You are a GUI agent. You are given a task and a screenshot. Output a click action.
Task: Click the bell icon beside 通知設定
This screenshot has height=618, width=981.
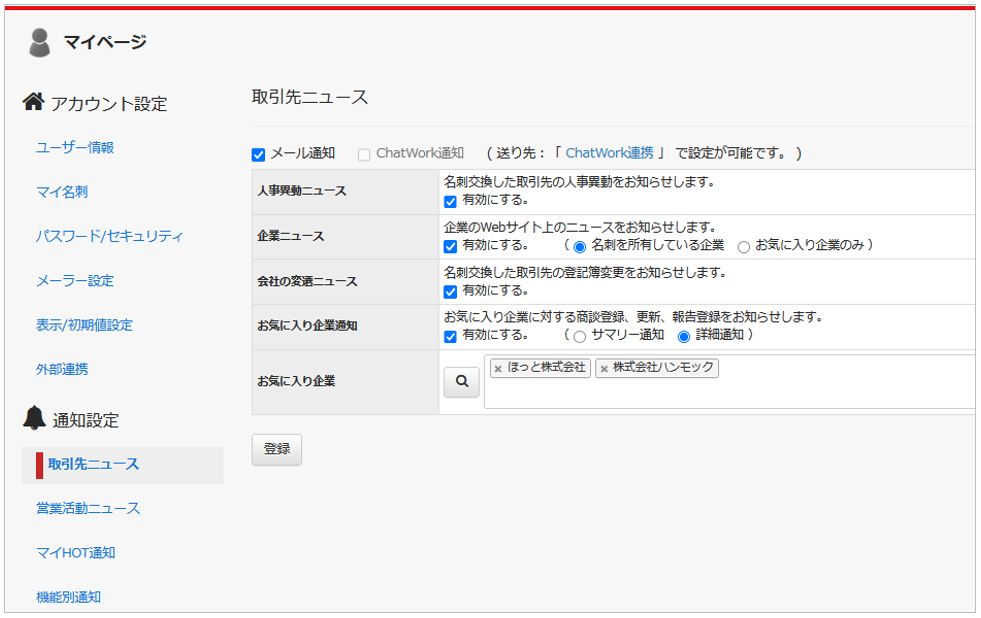(34, 419)
